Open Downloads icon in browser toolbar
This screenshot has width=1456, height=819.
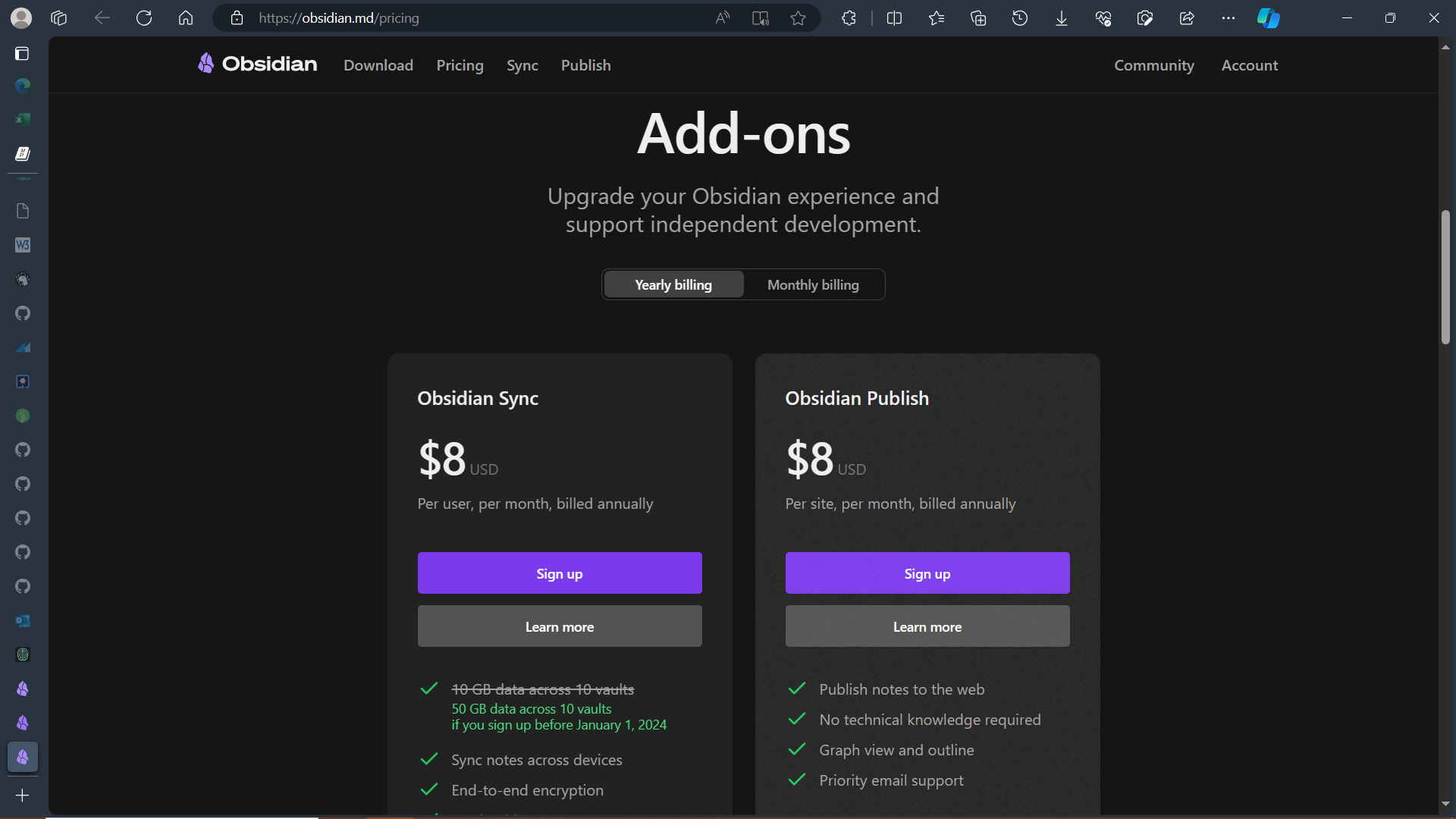[1062, 18]
